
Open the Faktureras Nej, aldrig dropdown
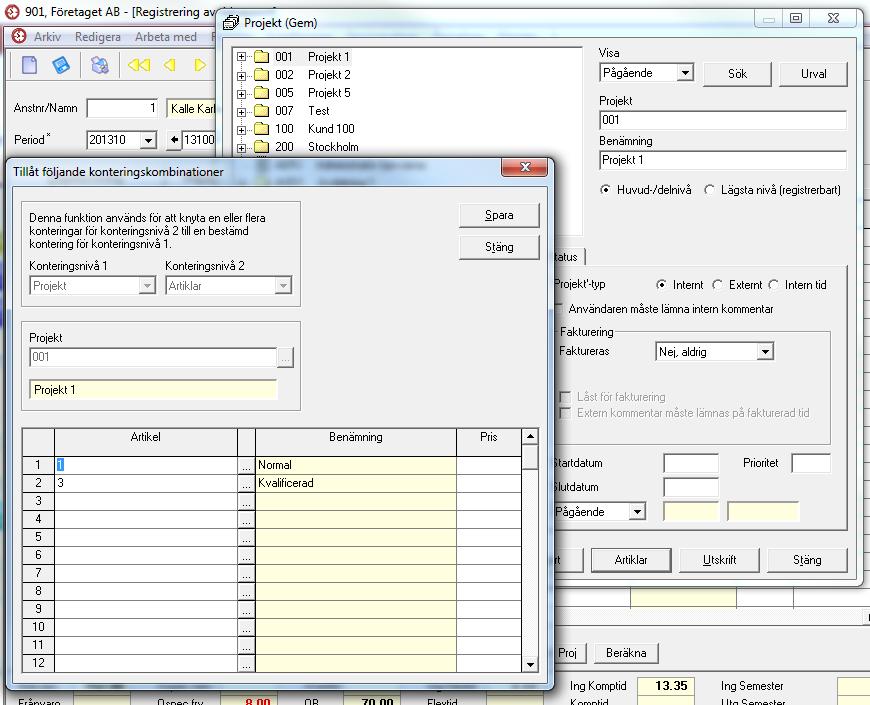coord(765,352)
